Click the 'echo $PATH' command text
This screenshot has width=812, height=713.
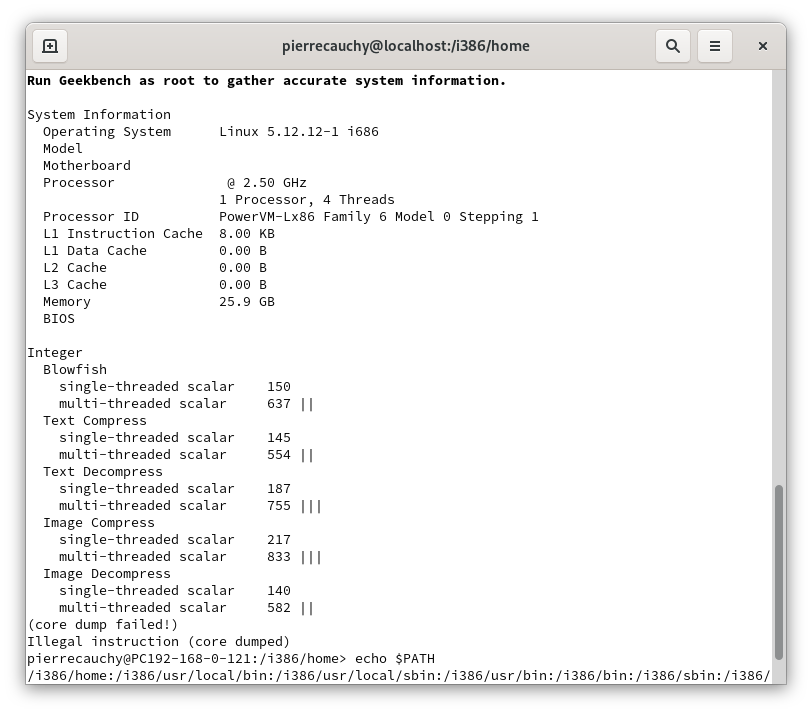pyautogui.click(x=395, y=659)
